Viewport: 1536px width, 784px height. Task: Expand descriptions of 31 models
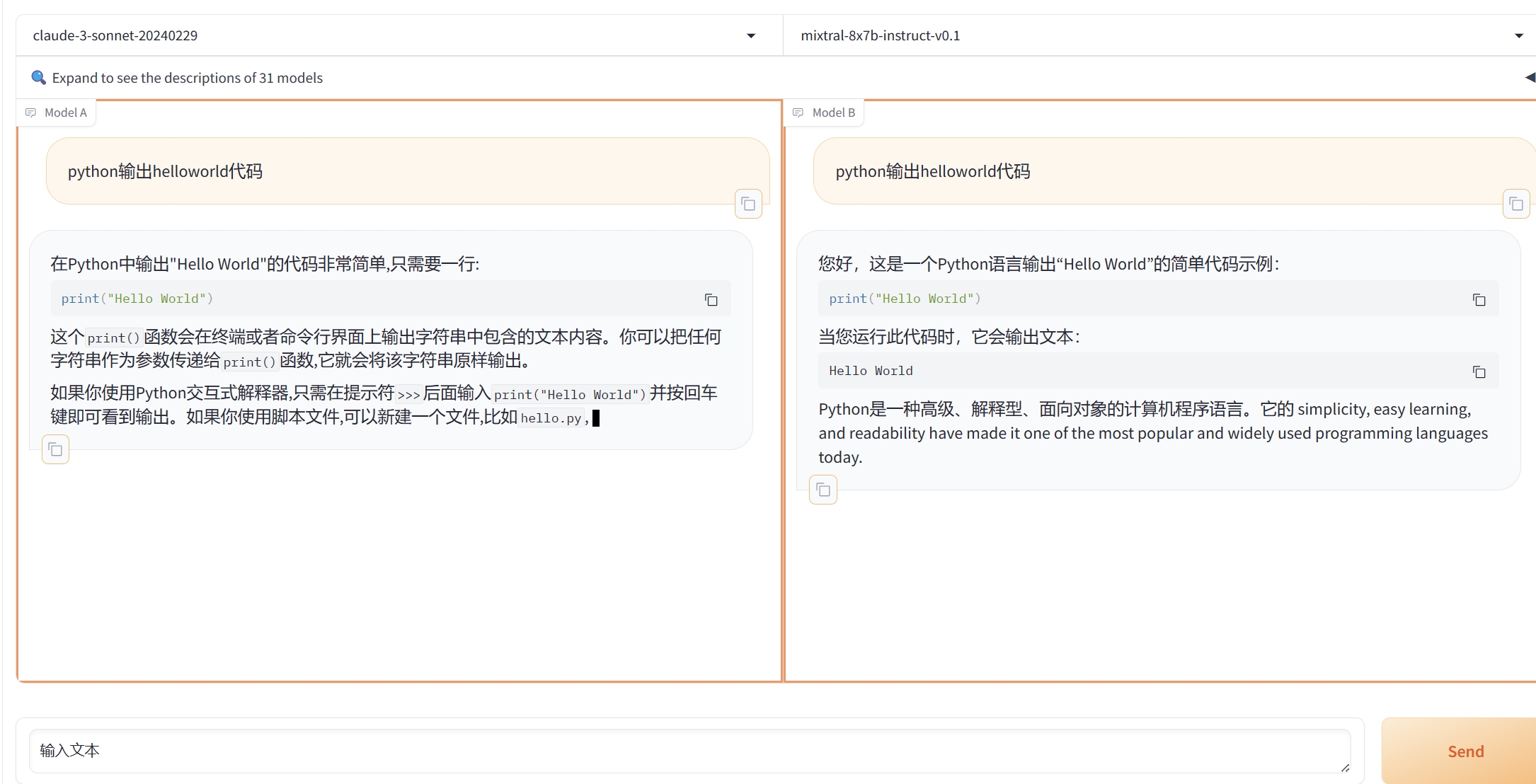point(187,78)
